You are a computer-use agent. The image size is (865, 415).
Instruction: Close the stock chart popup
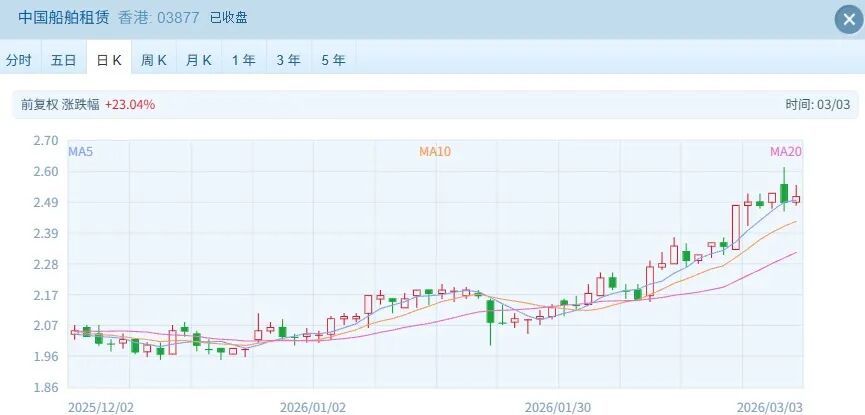848,20
